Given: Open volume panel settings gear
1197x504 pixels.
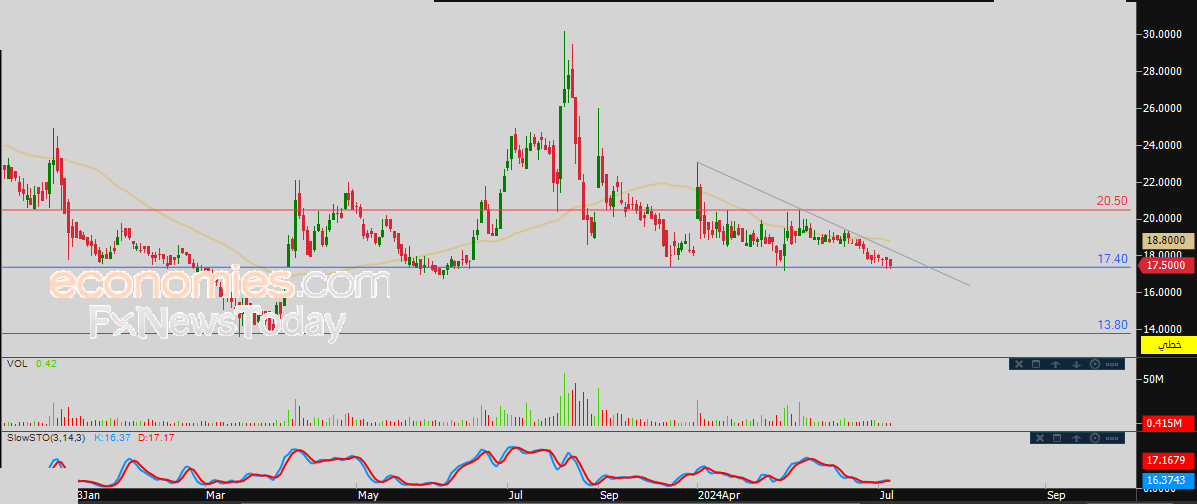Looking at the screenshot, I should coord(1094,365).
